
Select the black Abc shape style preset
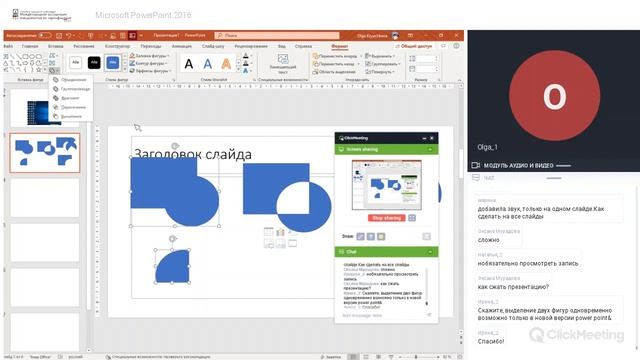(x=94, y=62)
